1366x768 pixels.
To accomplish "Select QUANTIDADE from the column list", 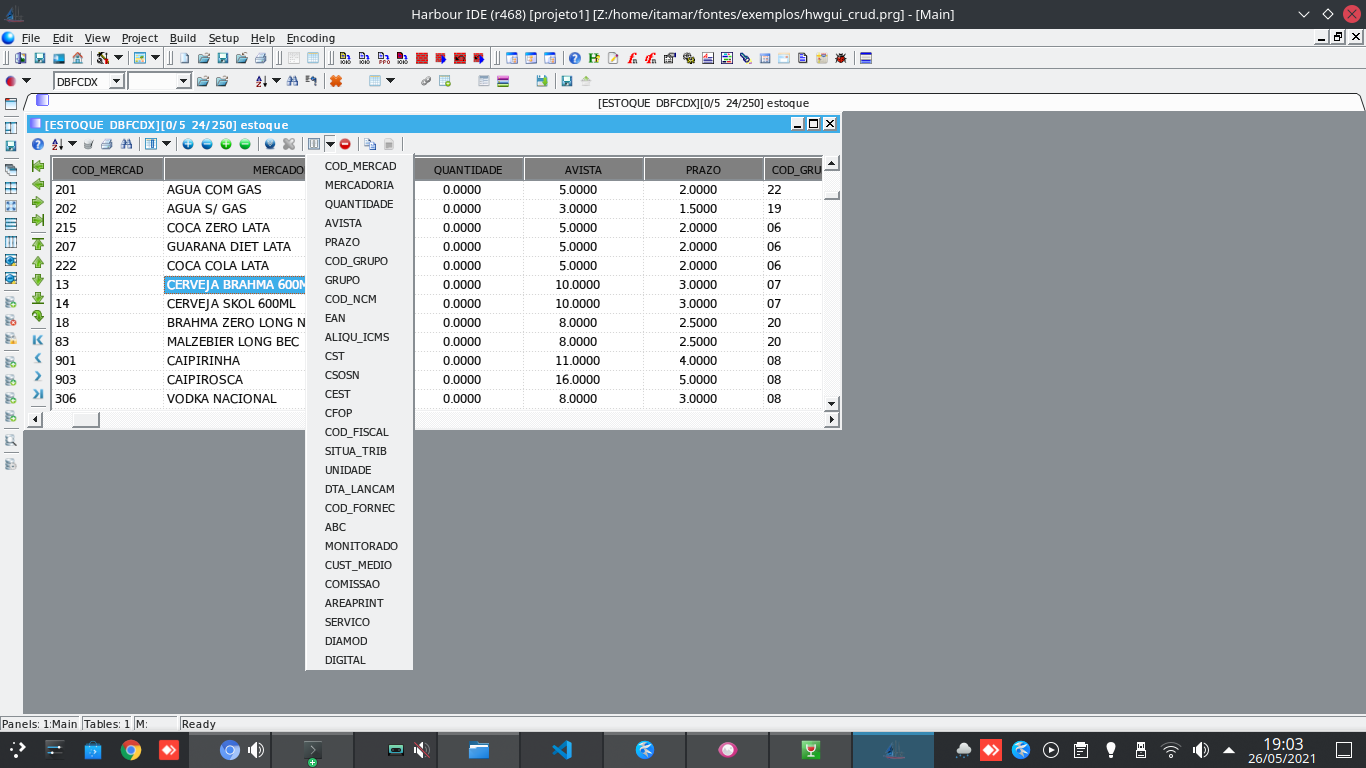I will (x=359, y=204).
